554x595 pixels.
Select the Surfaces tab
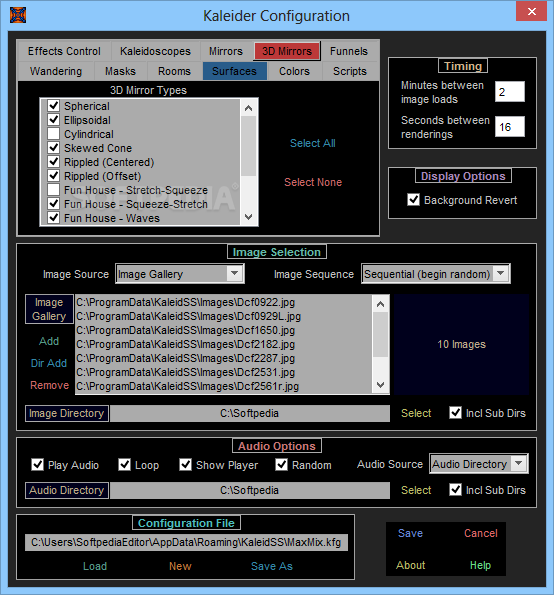(x=235, y=71)
